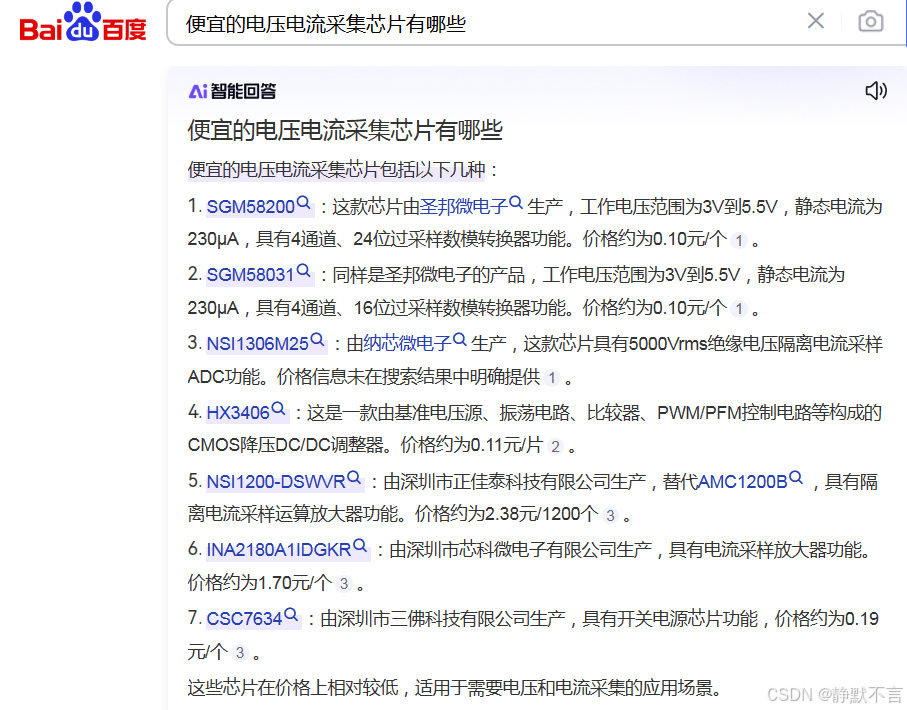This screenshot has height=710, width=907.
Task: Open citation 2 after HX3406 price
Action: click(x=555, y=447)
